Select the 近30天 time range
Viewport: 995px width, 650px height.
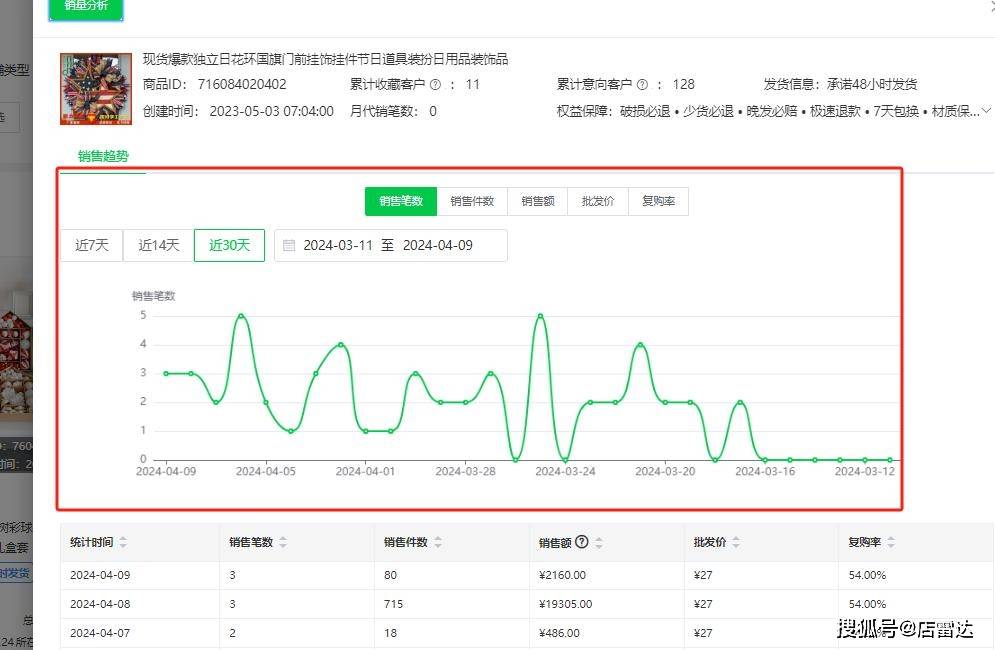click(229, 245)
